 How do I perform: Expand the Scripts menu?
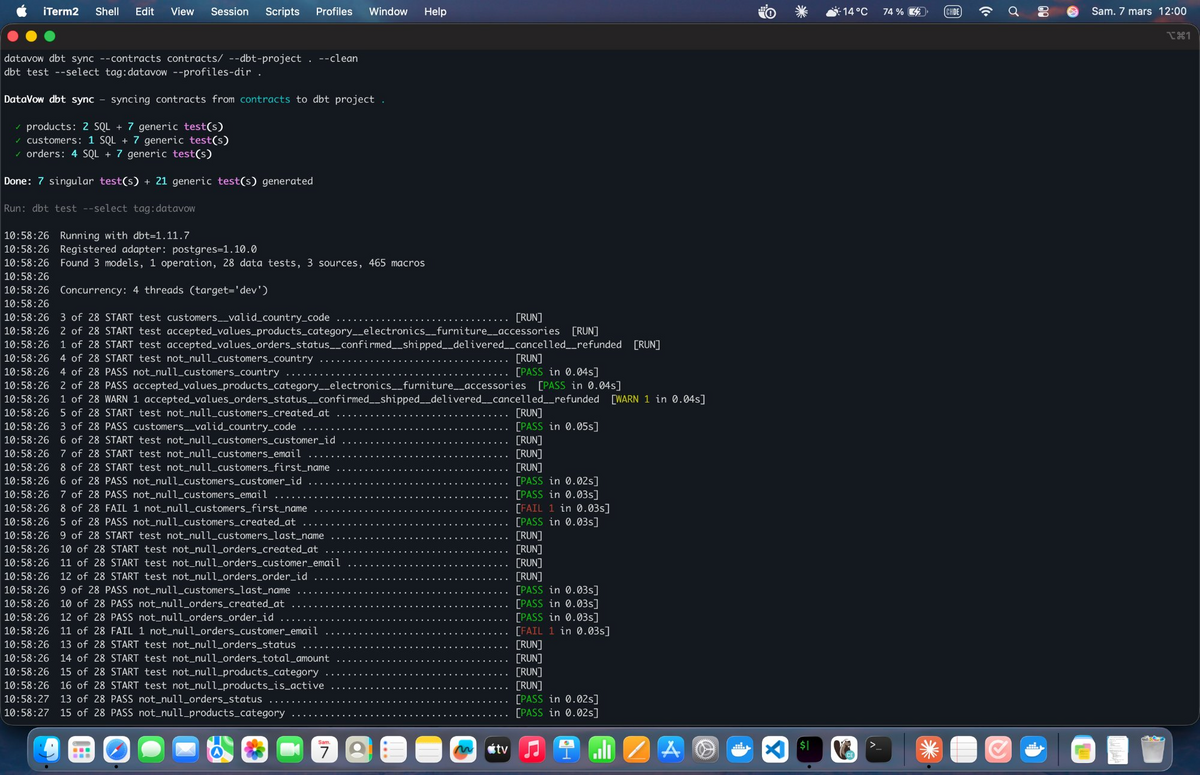[282, 11]
